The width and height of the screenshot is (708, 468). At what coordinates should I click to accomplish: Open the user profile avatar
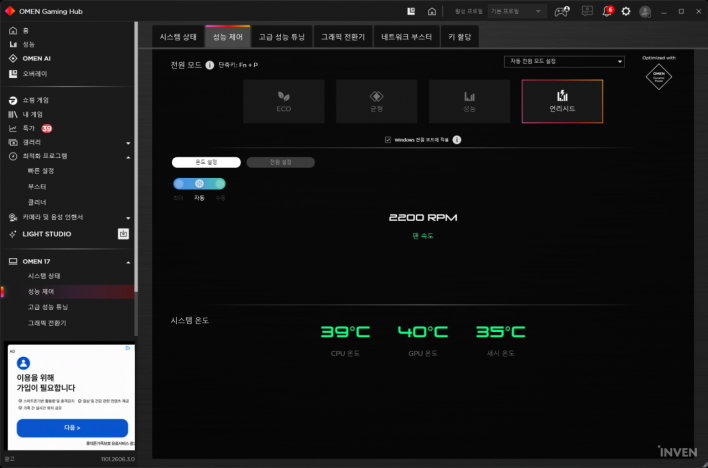tap(645, 12)
